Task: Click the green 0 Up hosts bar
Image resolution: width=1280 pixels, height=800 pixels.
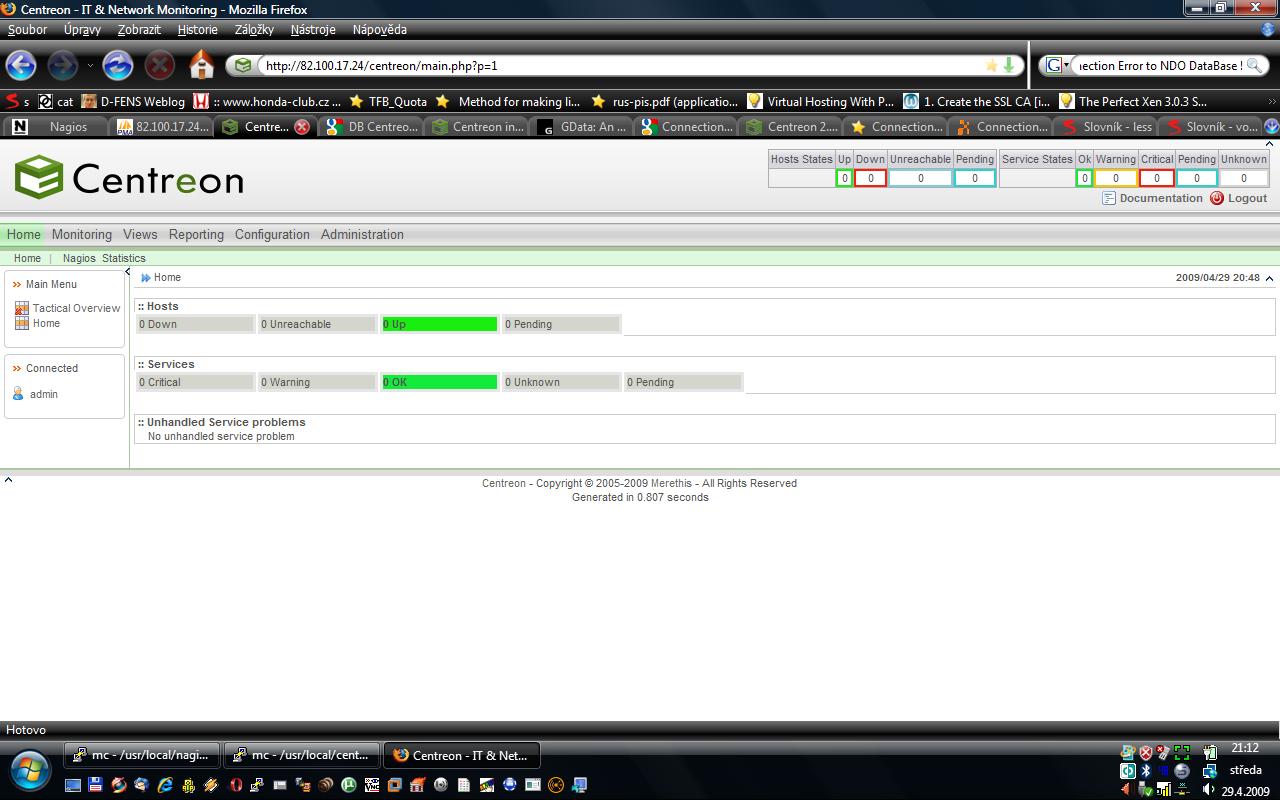Action: [439, 324]
